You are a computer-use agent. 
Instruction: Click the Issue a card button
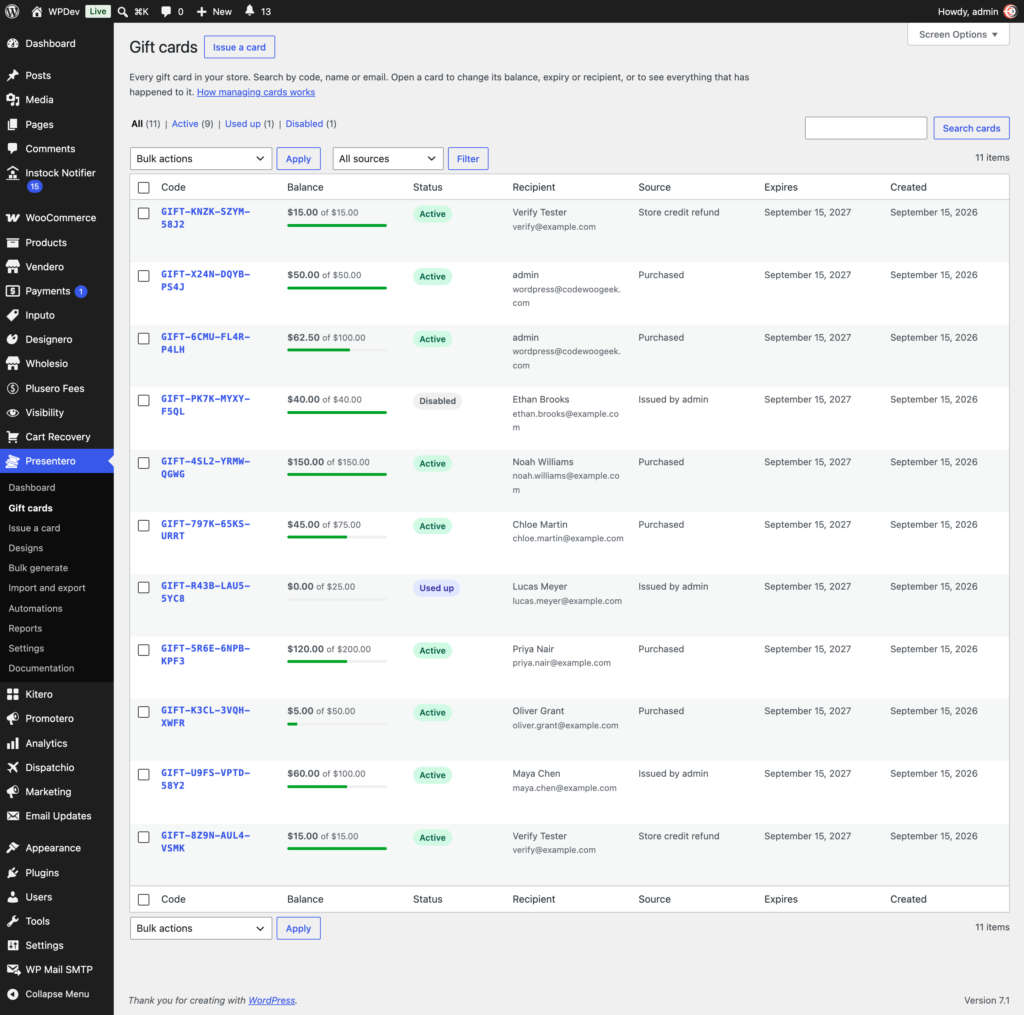click(x=239, y=47)
